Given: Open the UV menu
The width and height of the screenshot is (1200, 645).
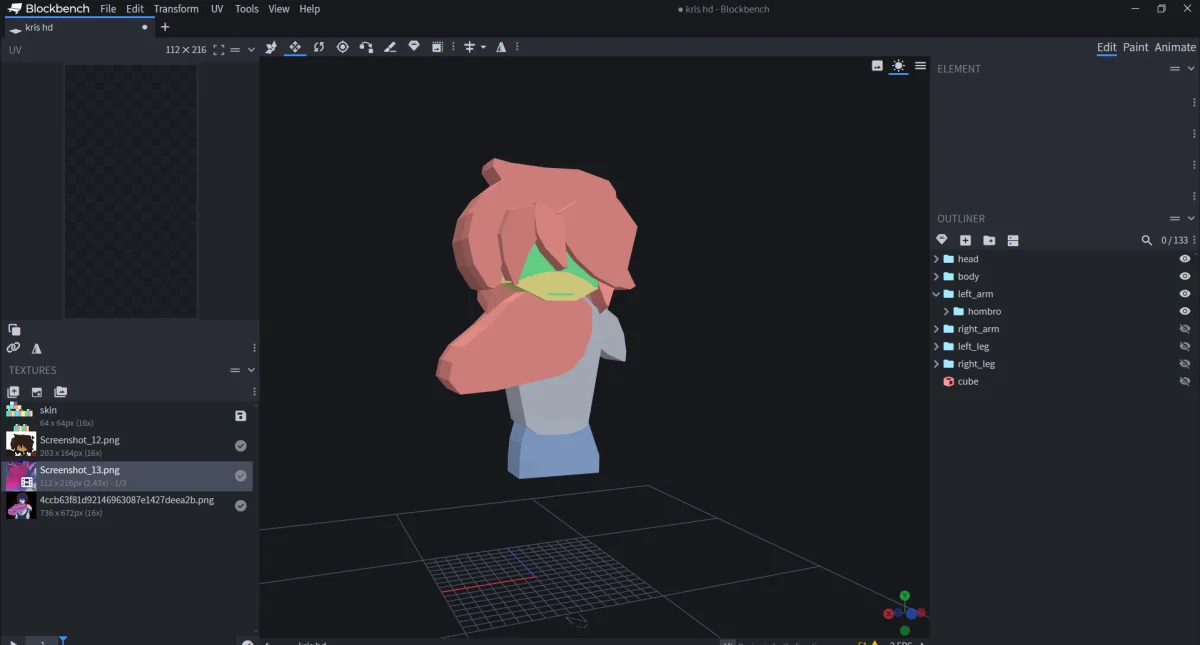Looking at the screenshot, I should [217, 9].
